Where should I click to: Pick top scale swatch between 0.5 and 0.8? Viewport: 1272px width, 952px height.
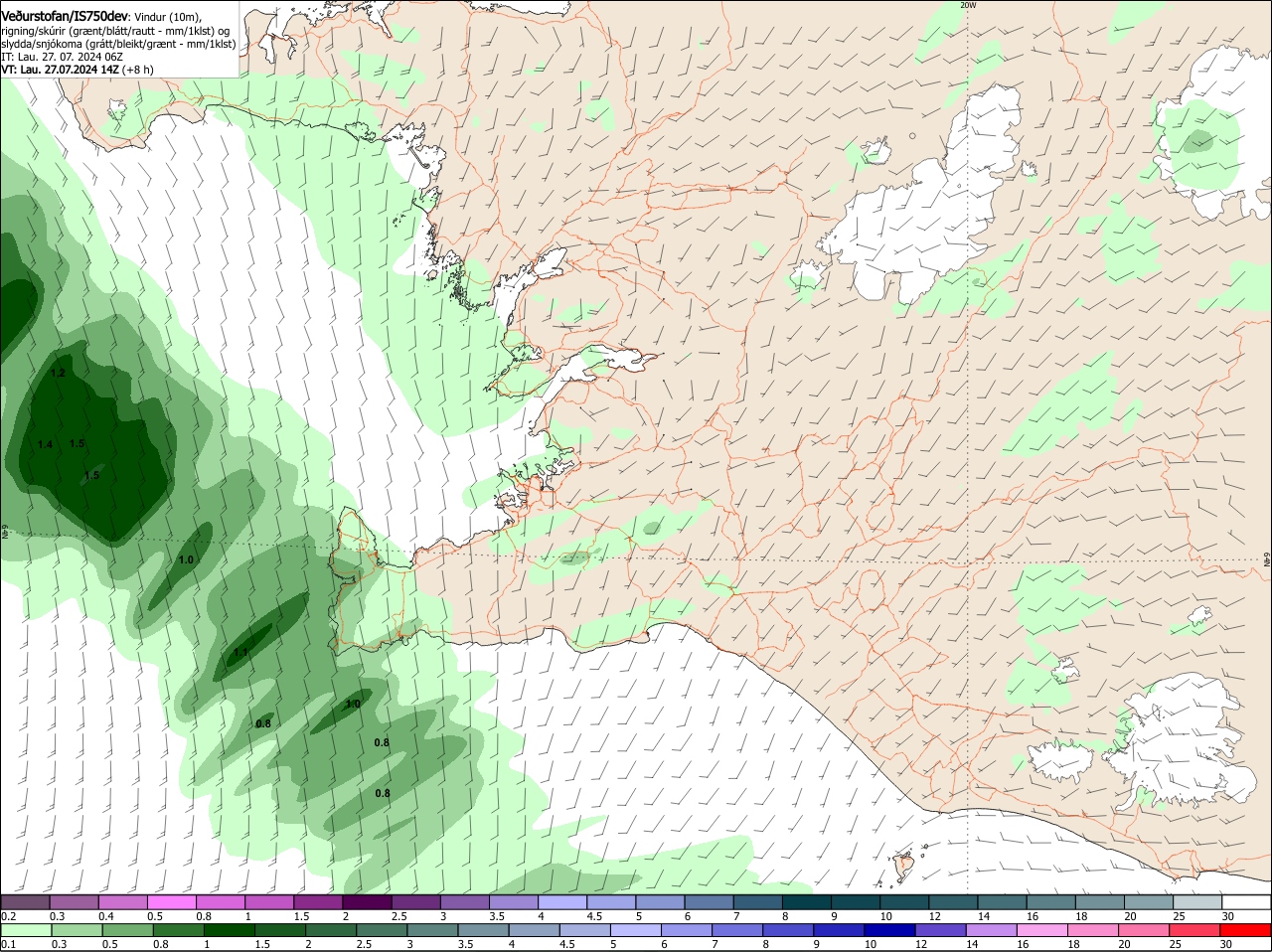[x=171, y=901]
